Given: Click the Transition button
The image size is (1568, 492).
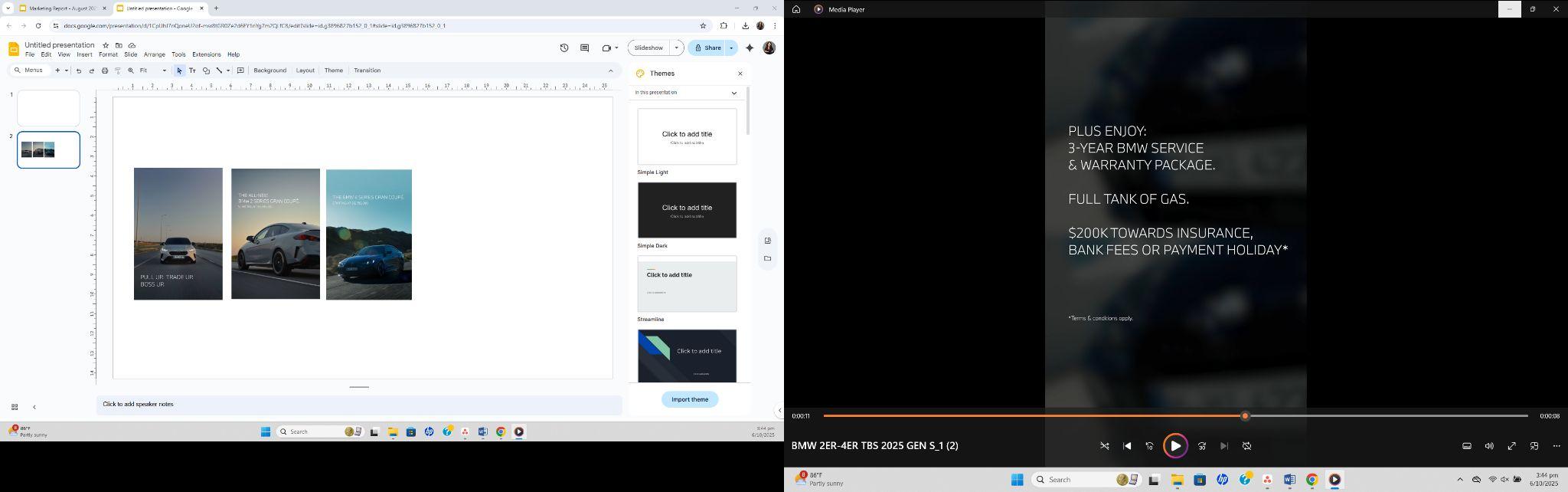Looking at the screenshot, I should pyautogui.click(x=367, y=71).
